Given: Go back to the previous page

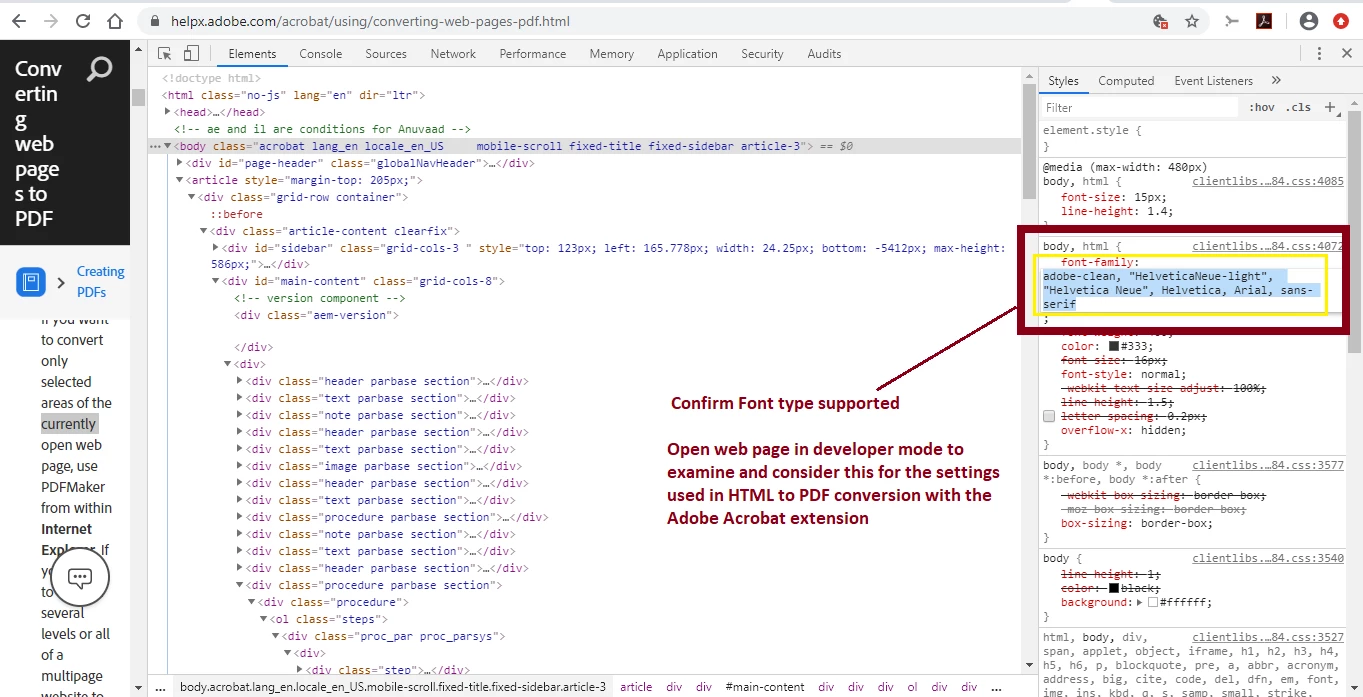Looking at the screenshot, I should pyautogui.click(x=19, y=21).
